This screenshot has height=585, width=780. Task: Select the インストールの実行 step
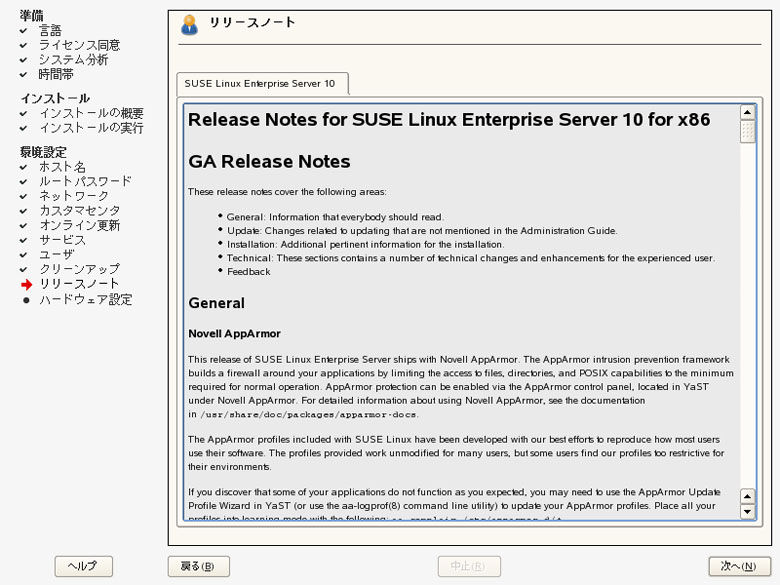click(x=92, y=128)
